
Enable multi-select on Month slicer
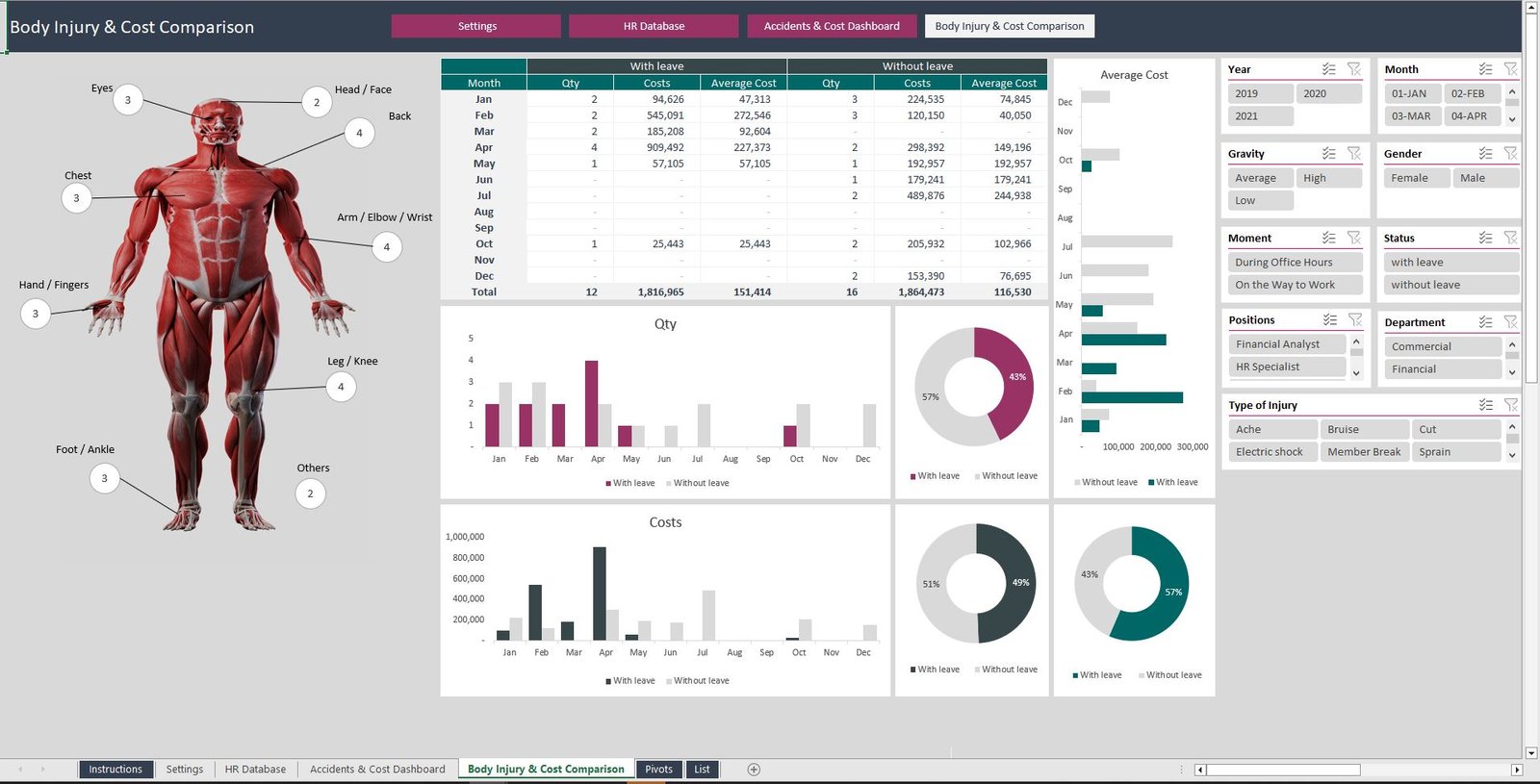click(1486, 69)
